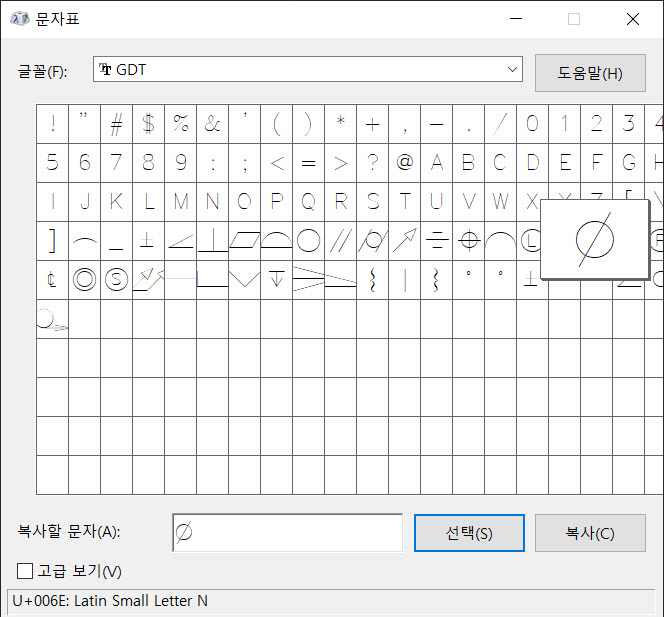Click the 복사(C) copy button
664x617 pixels.
coord(590,533)
